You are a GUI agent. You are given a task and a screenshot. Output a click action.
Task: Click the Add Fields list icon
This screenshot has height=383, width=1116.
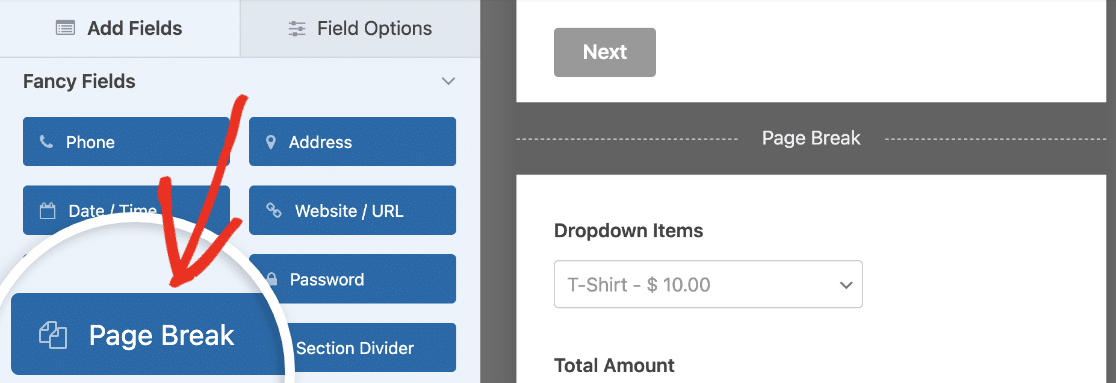(x=65, y=28)
